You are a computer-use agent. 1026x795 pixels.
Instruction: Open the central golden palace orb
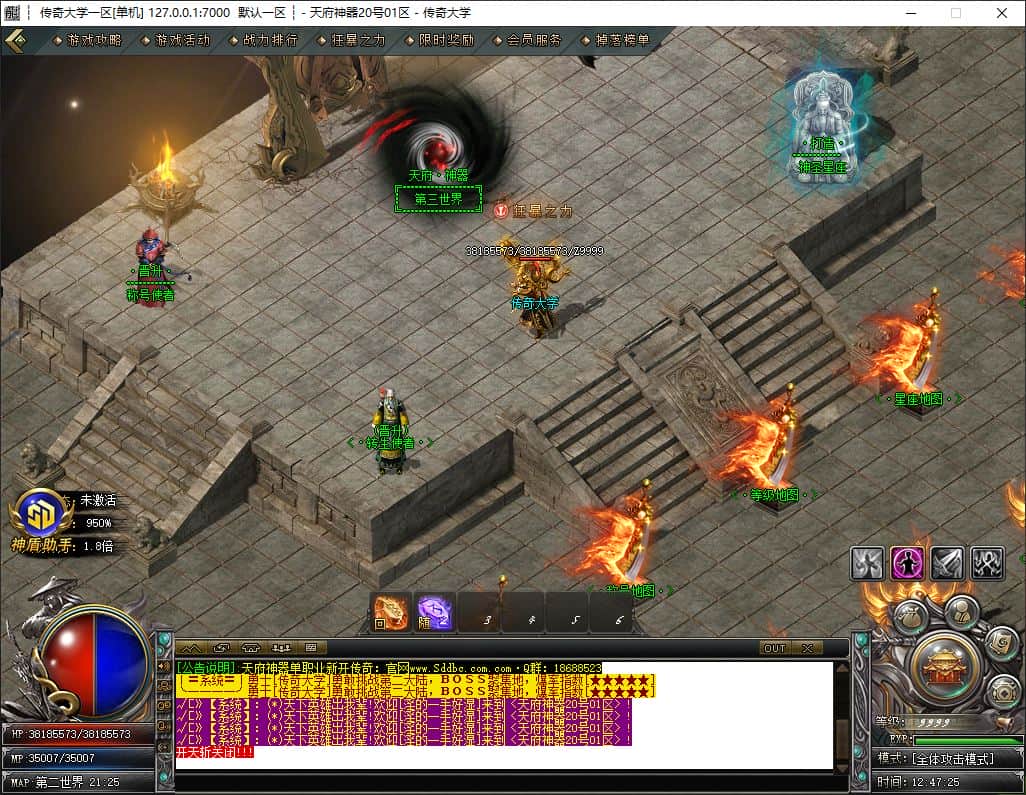(945, 669)
